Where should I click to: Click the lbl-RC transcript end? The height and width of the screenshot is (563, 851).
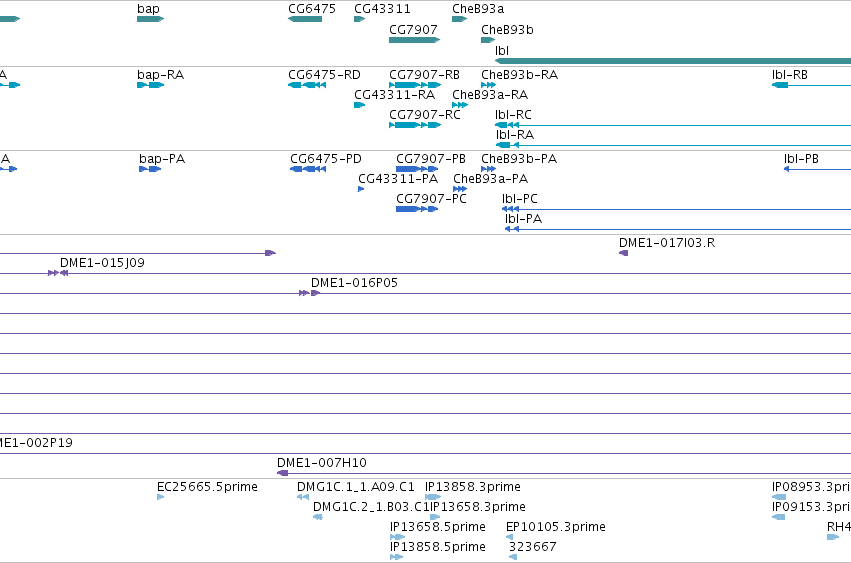tap(507, 125)
